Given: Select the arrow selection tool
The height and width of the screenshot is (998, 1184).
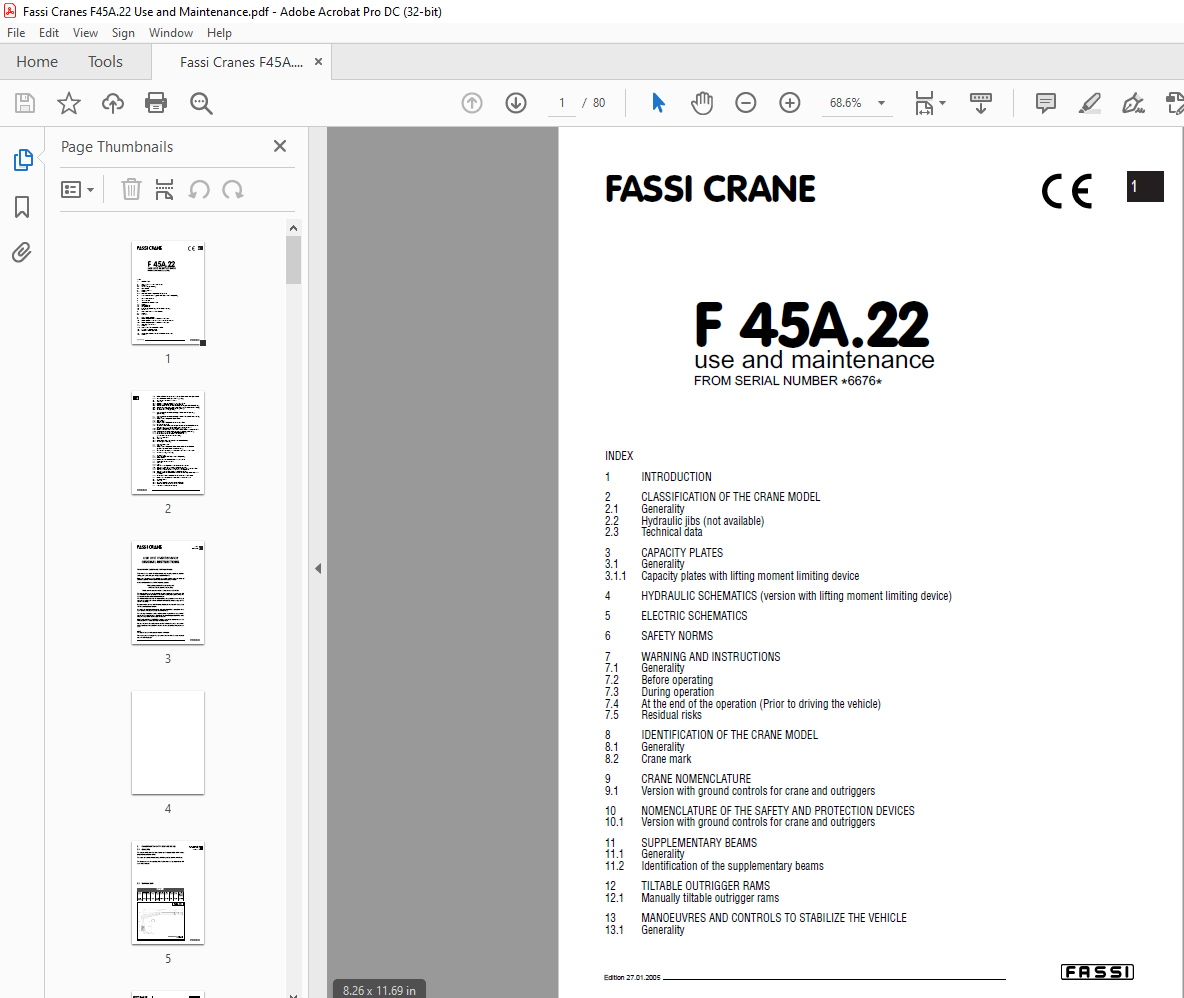Looking at the screenshot, I should tap(658, 103).
